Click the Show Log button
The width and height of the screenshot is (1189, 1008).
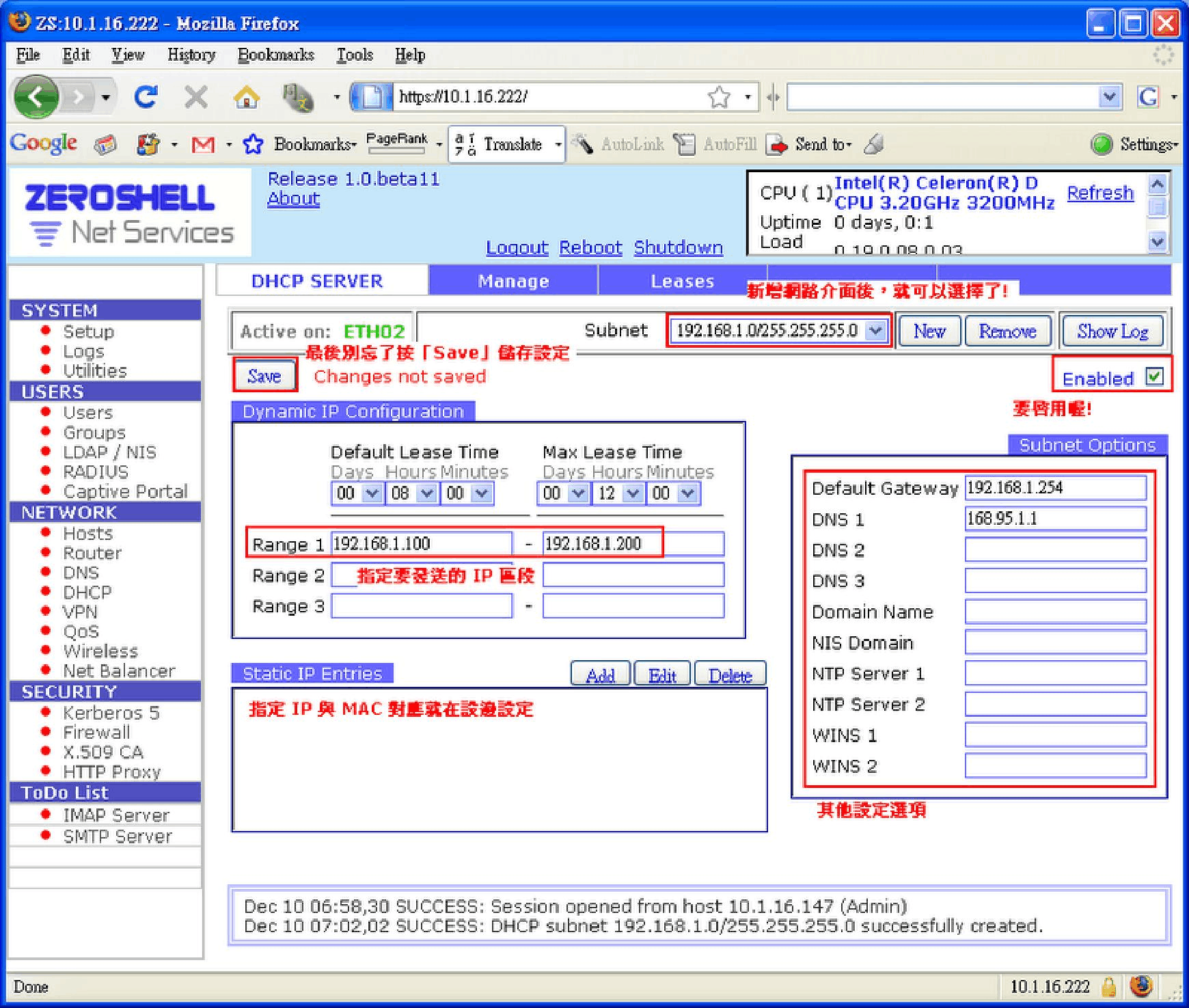coord(1112,331)
